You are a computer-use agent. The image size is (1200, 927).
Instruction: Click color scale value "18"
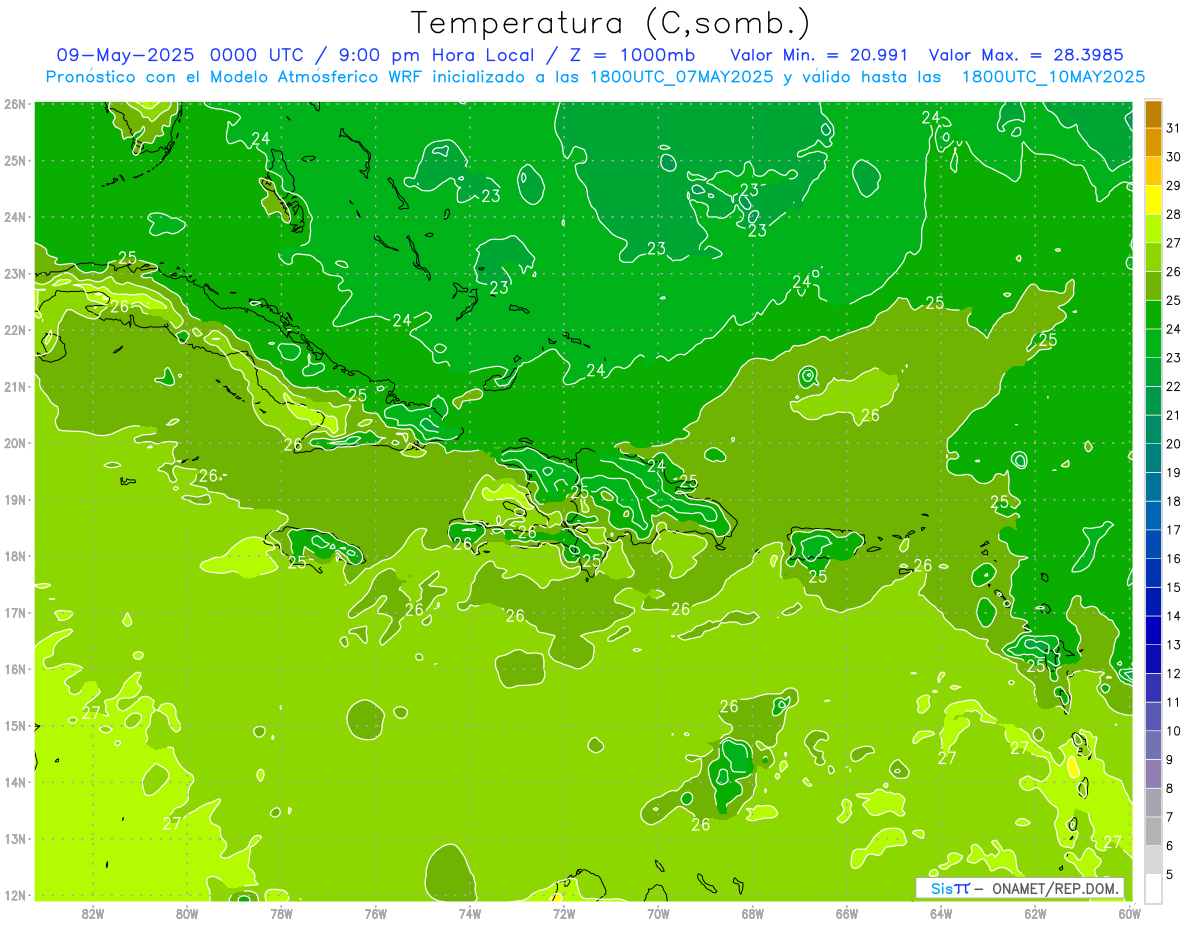(1174, 501)
